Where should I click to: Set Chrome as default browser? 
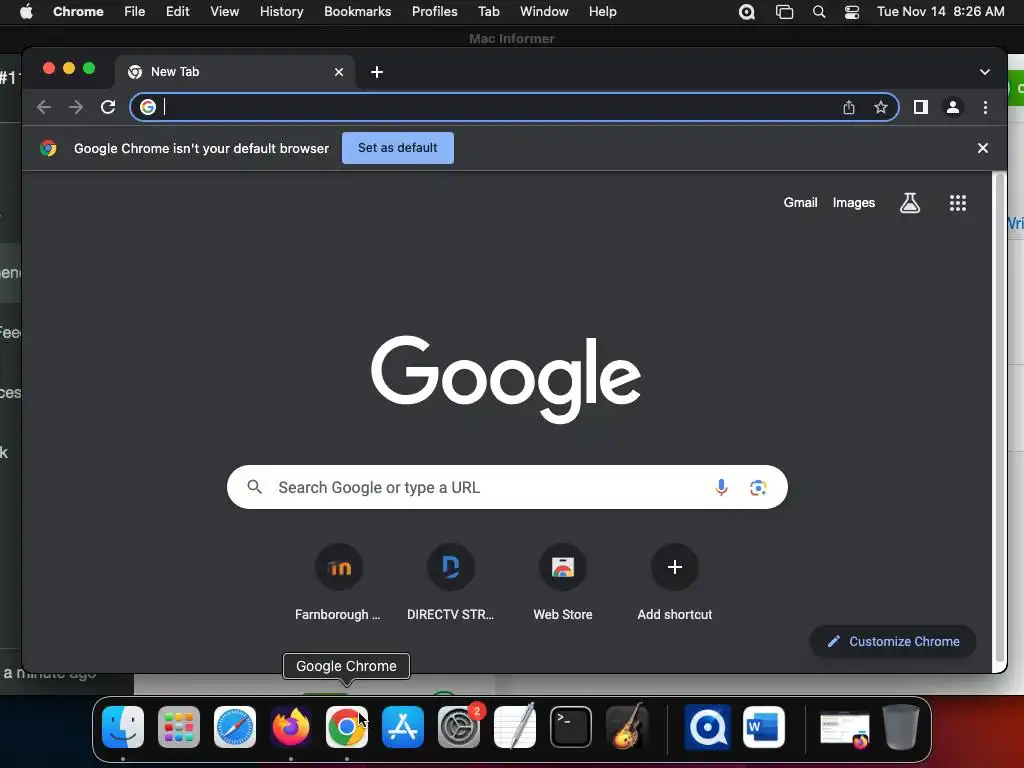click(398, 148)
